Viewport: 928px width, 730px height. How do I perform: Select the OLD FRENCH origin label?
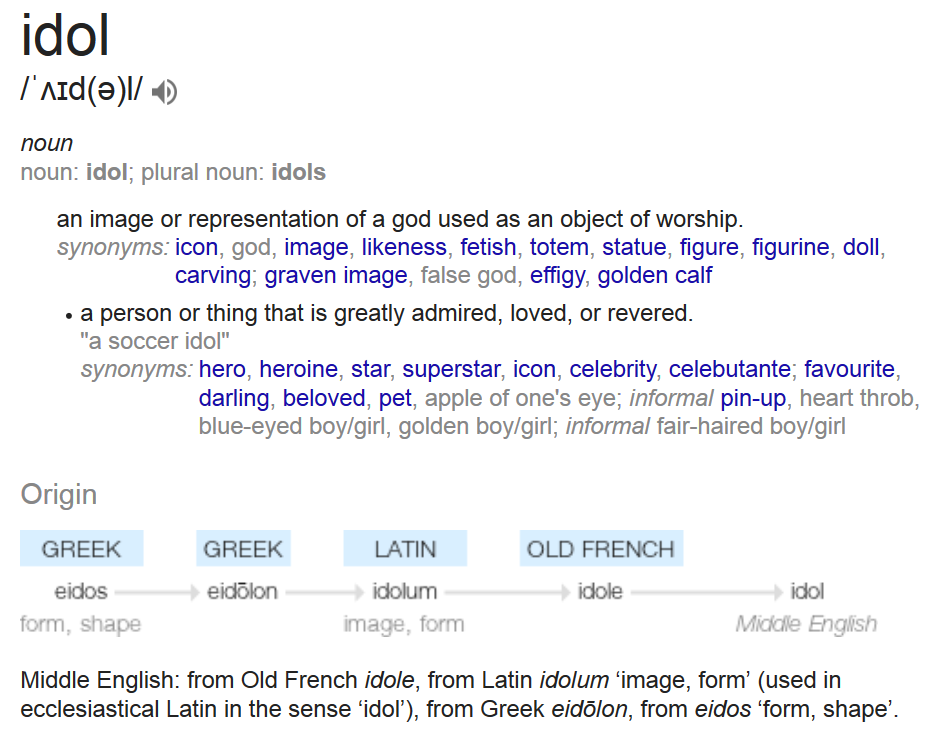[x=601, y=549]
